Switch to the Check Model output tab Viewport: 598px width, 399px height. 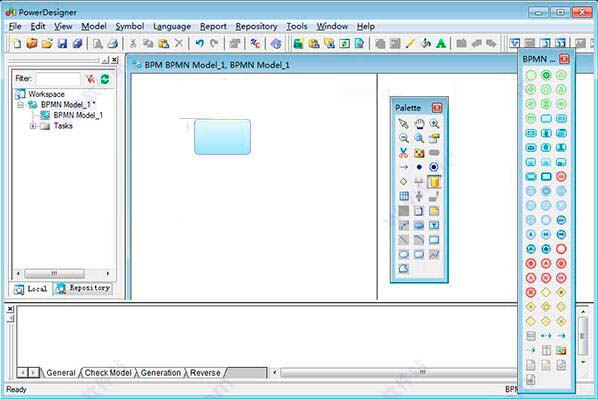(108, 373)
